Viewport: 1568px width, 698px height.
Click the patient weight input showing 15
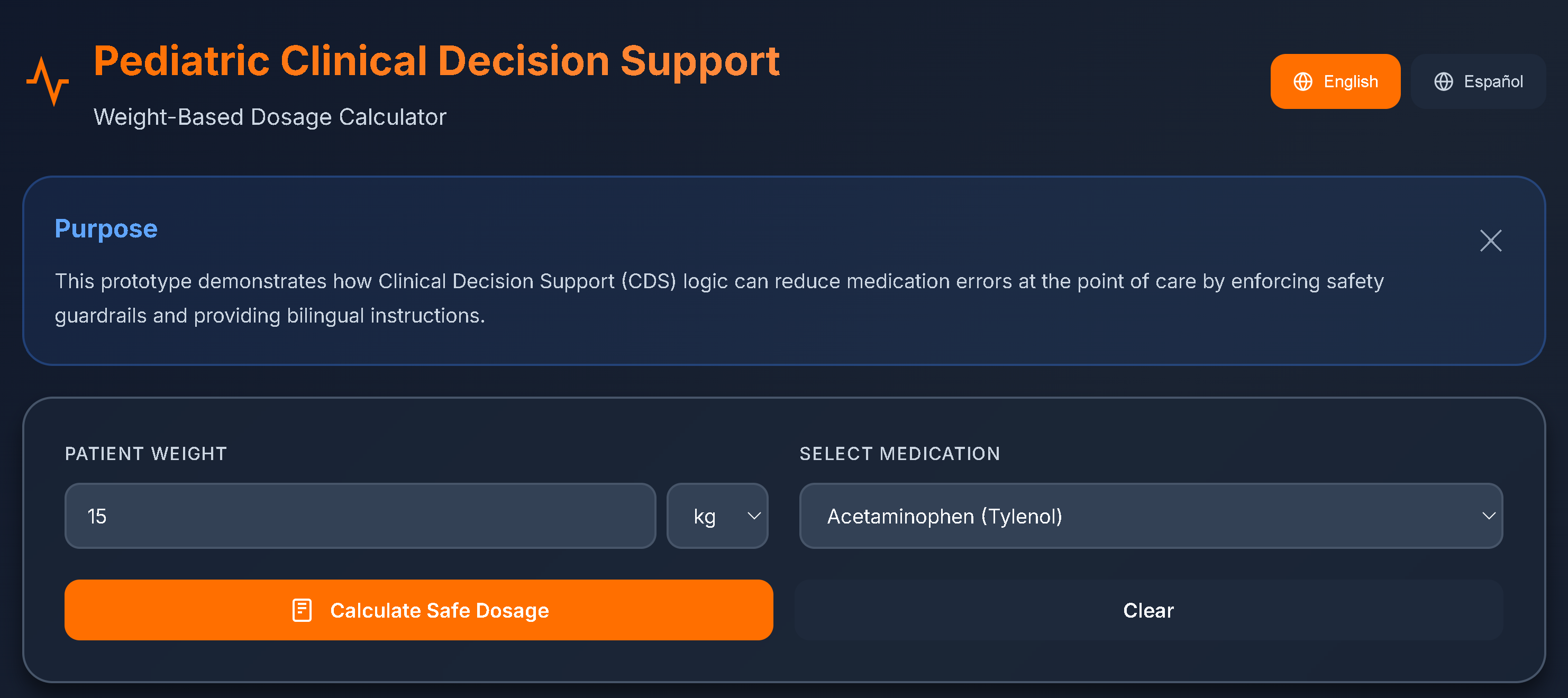[x=359, y=516]
